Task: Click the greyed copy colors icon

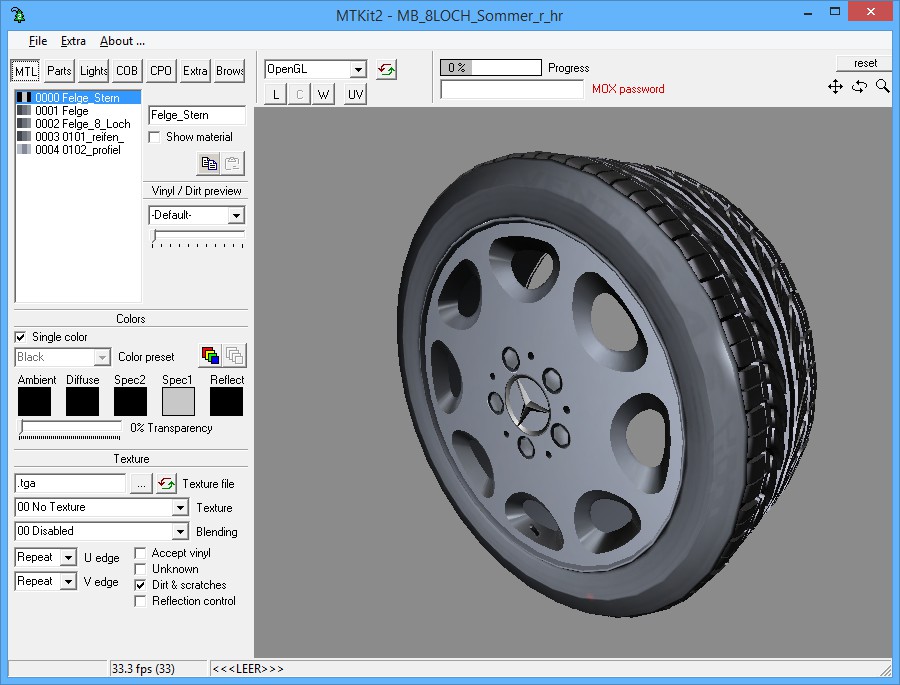Action: (234, 355)
